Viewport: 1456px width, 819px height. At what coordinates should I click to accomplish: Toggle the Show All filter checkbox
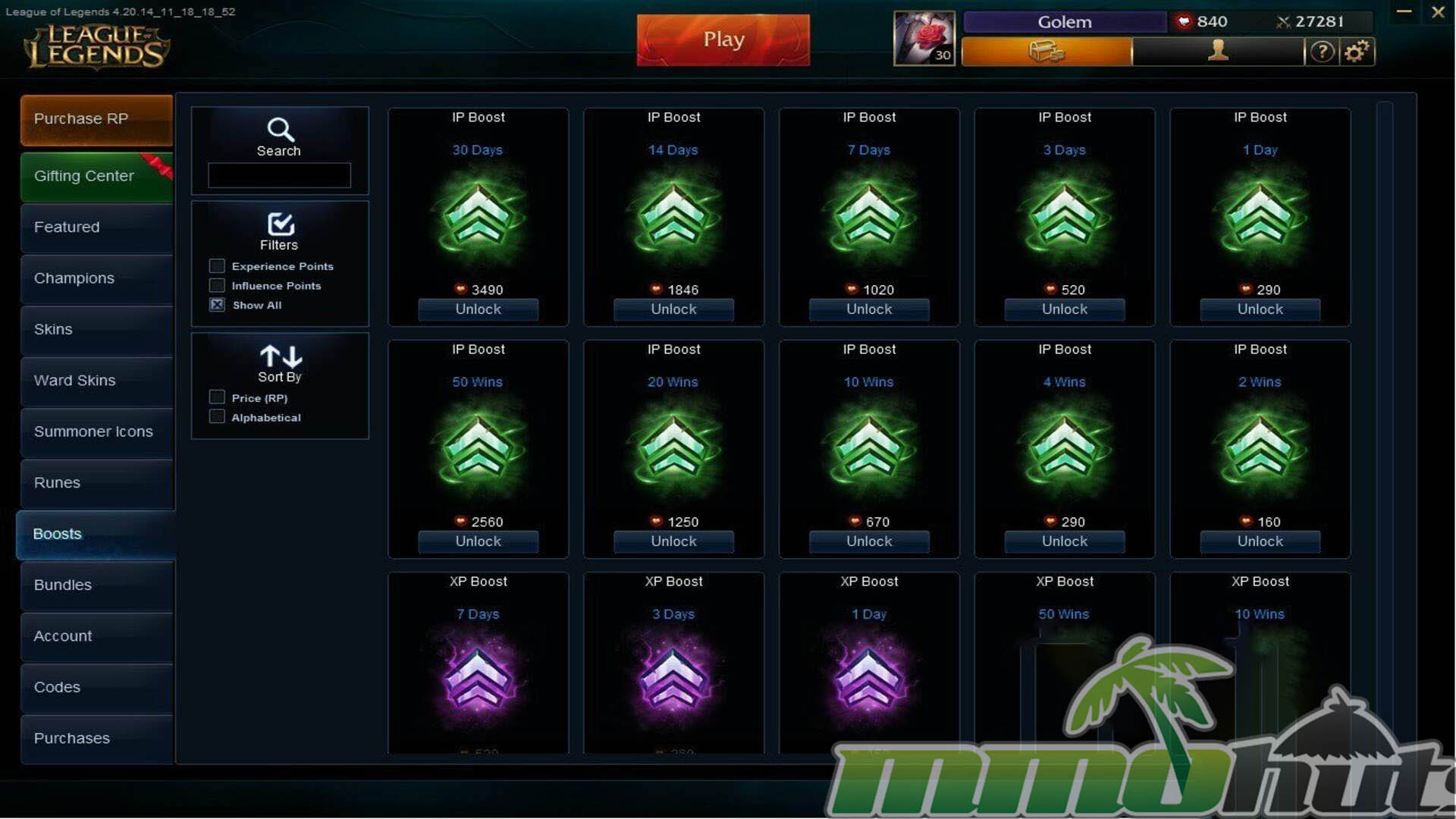click(217, 305)
